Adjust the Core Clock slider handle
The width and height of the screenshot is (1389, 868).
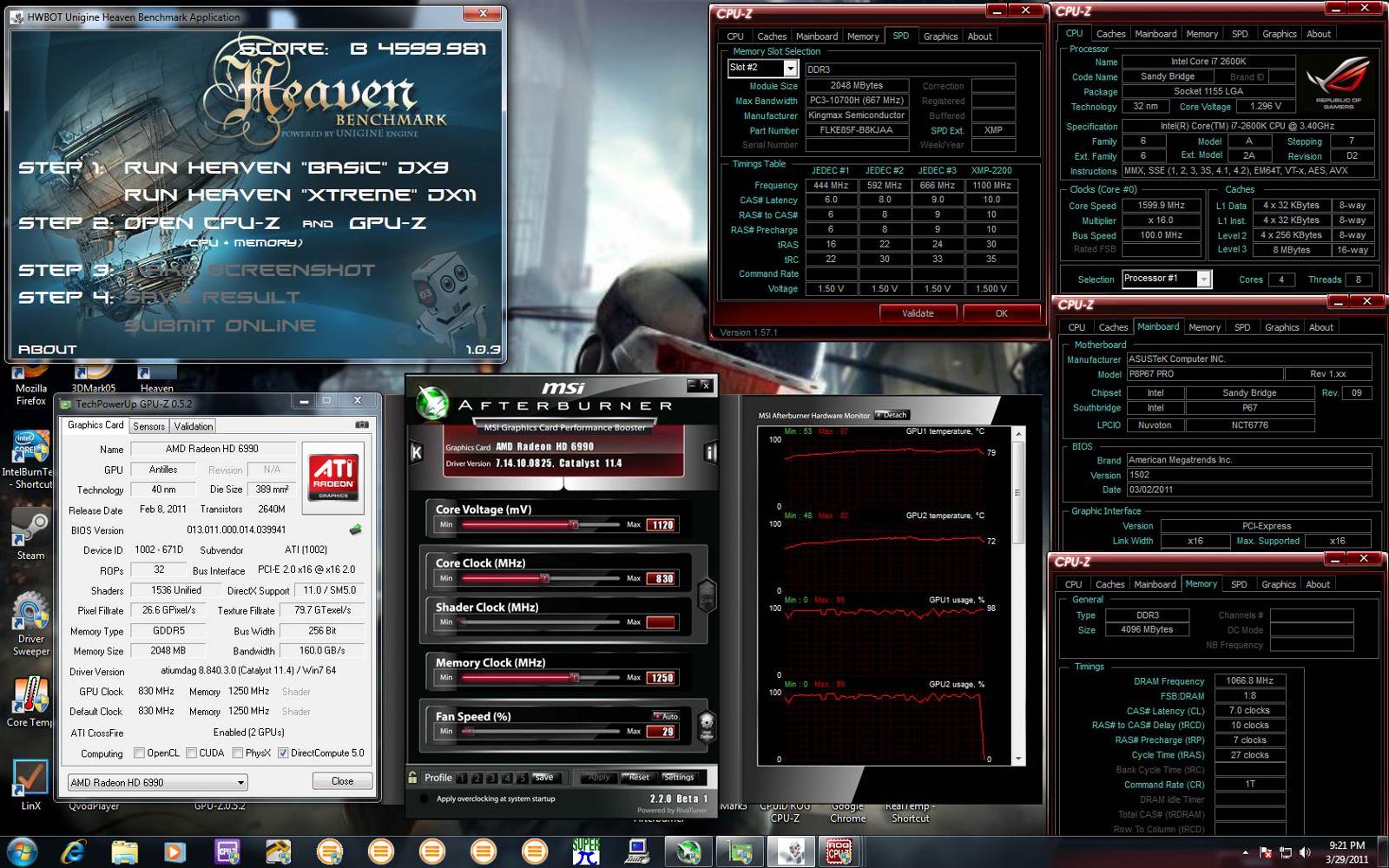(544, 578)
